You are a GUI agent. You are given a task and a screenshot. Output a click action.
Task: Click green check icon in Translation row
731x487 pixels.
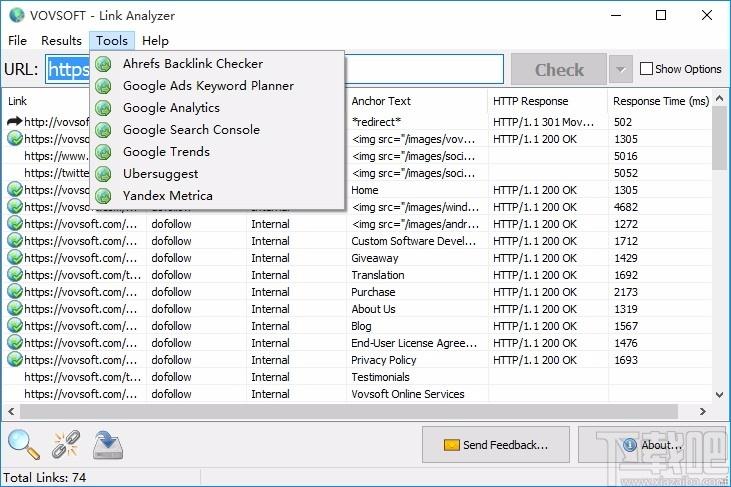point(15,275)
